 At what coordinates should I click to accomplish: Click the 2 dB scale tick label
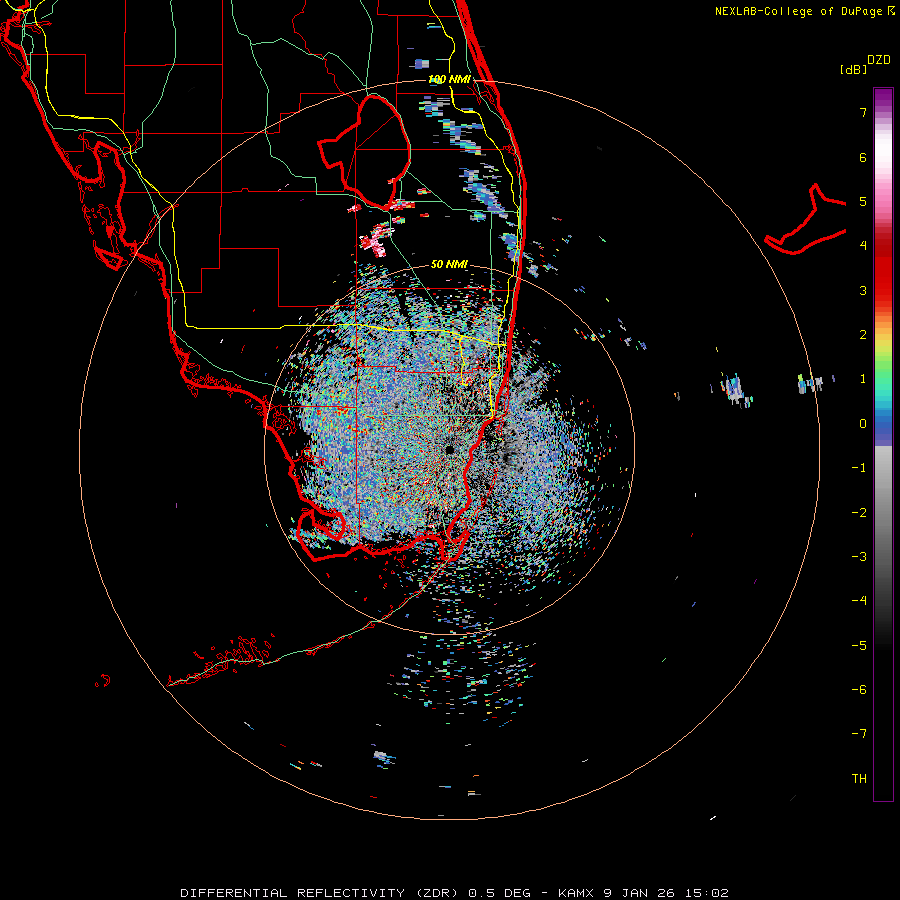863,335
